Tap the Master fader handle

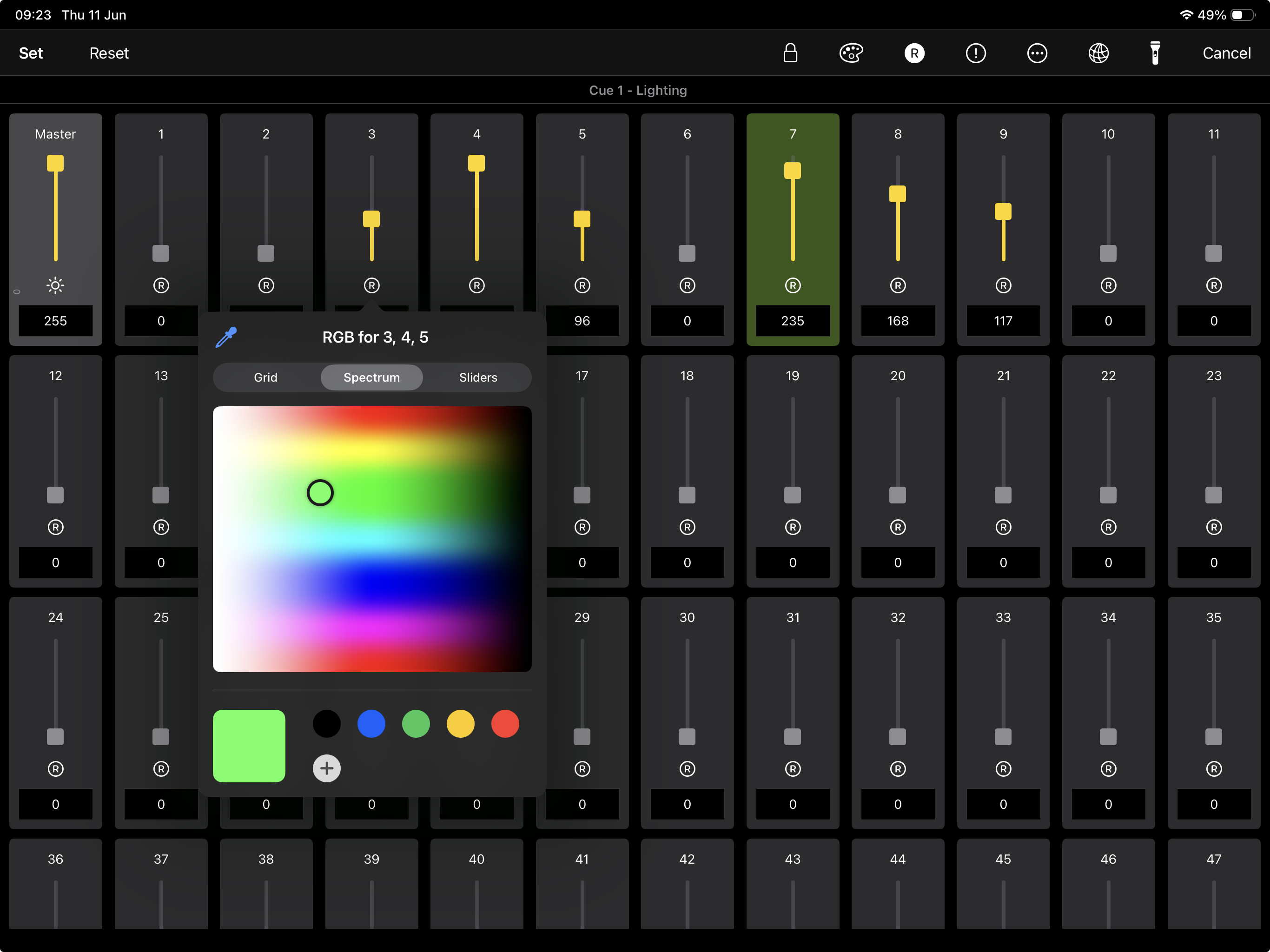[x=55, y=163]
